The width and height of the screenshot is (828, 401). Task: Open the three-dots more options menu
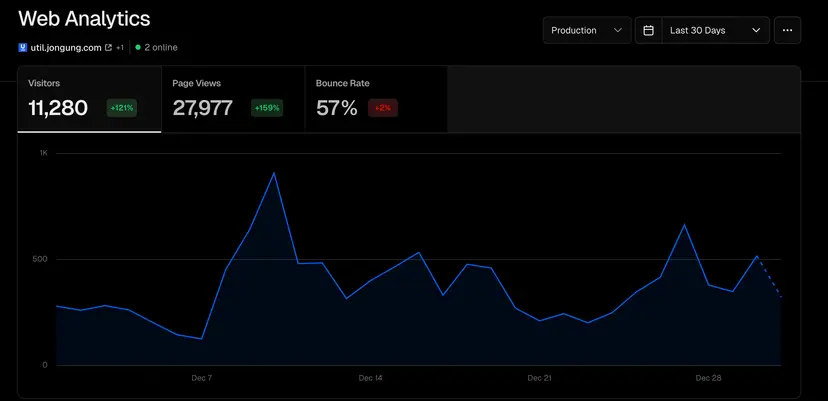[x=787, y=30]
